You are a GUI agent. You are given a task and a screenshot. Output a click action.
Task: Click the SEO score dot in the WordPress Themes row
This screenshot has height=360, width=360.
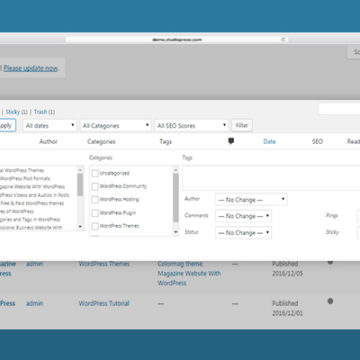330,262
